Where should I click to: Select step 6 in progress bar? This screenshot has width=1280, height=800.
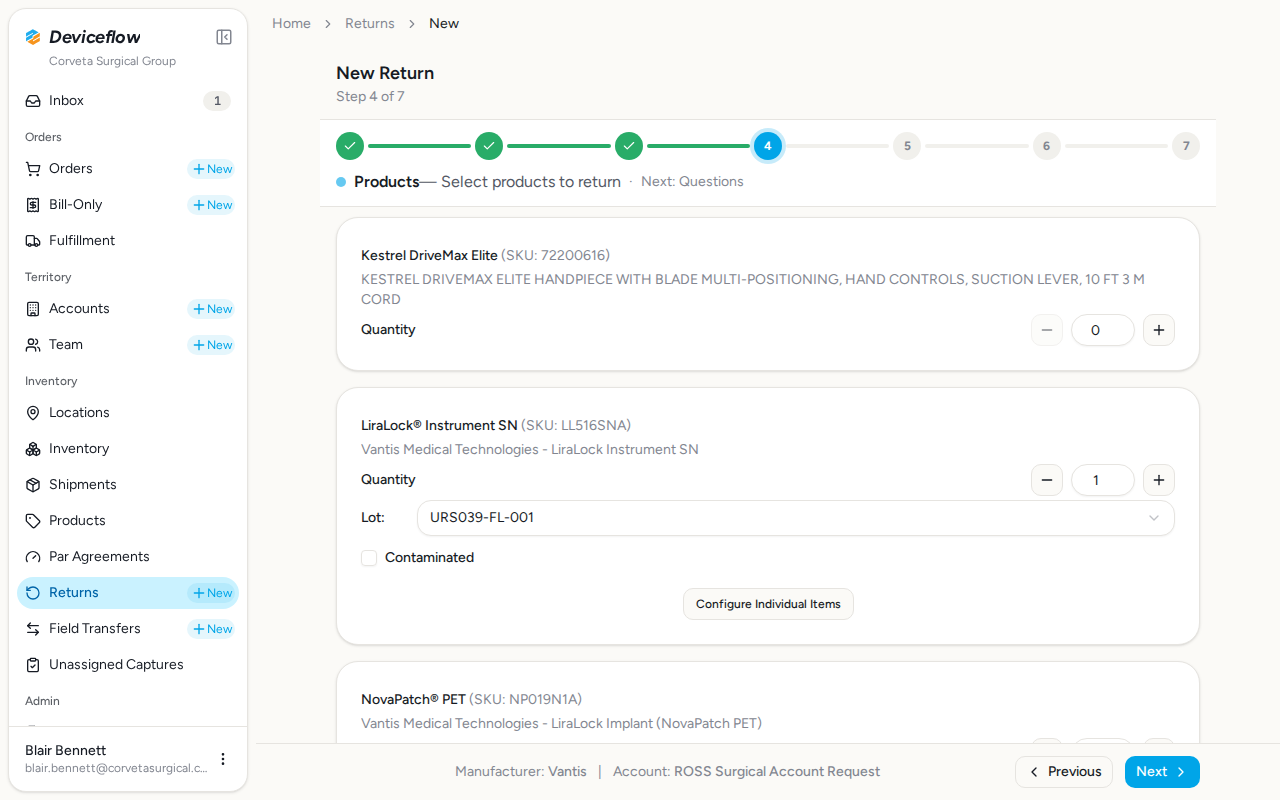pos(1047,146)
